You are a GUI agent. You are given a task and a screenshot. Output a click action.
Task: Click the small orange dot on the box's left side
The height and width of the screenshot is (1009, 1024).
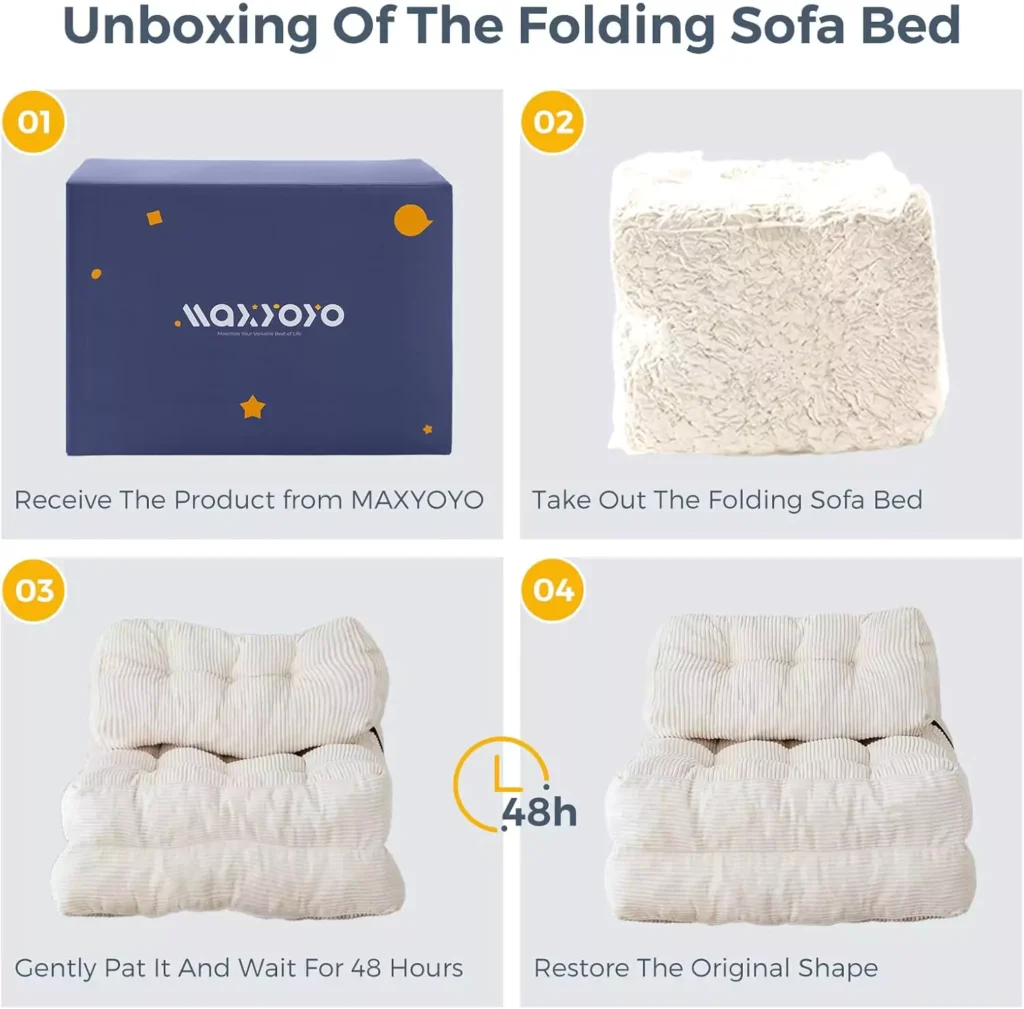coord(96,273)
